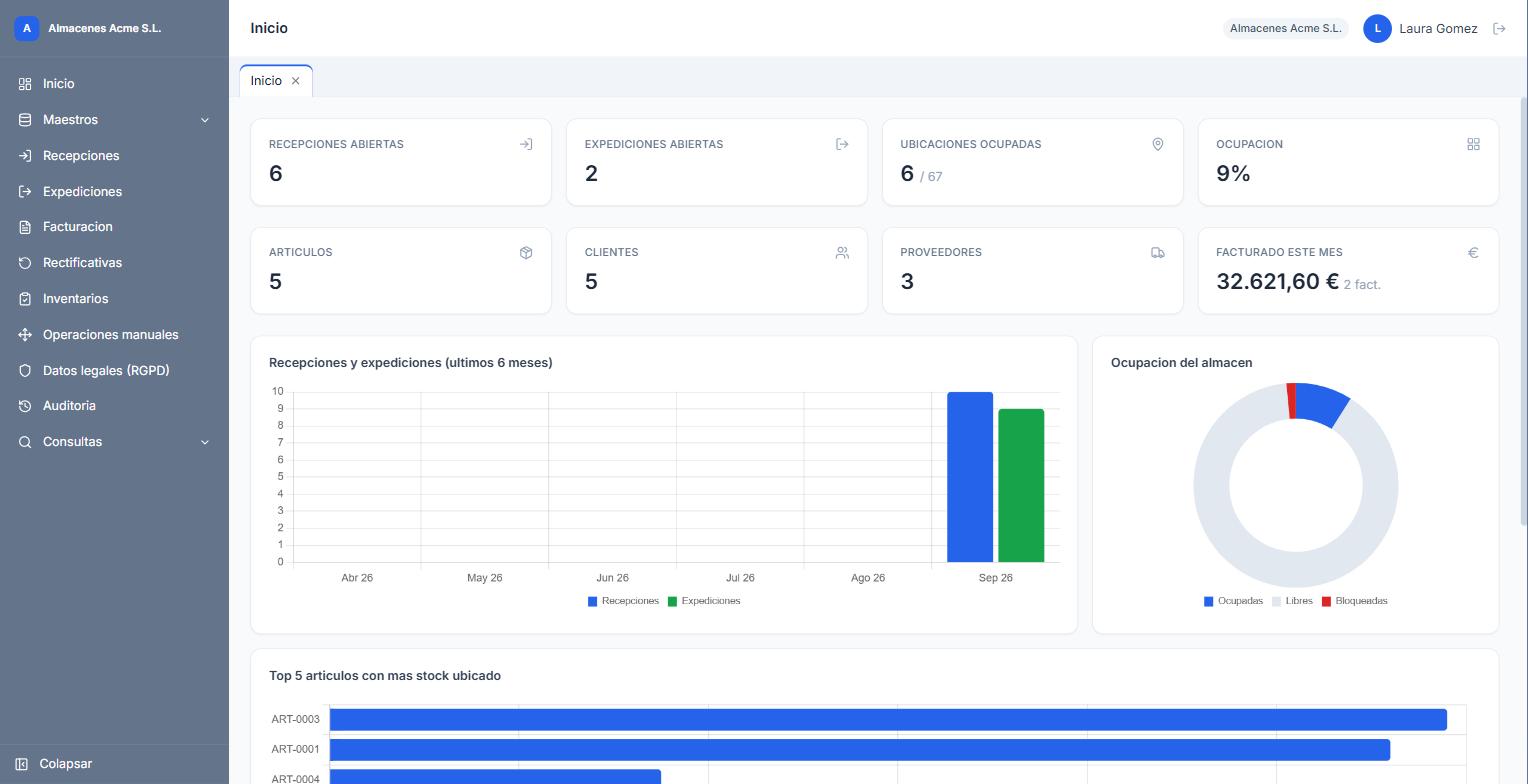Close the Inicio tab
This screenshot has width=1528, height=784.
tap(296, 81)
